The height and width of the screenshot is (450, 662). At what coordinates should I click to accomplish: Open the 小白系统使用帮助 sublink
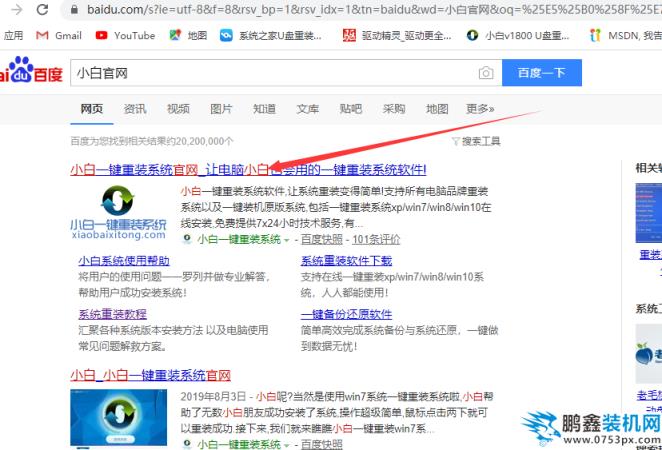point(124,261)
